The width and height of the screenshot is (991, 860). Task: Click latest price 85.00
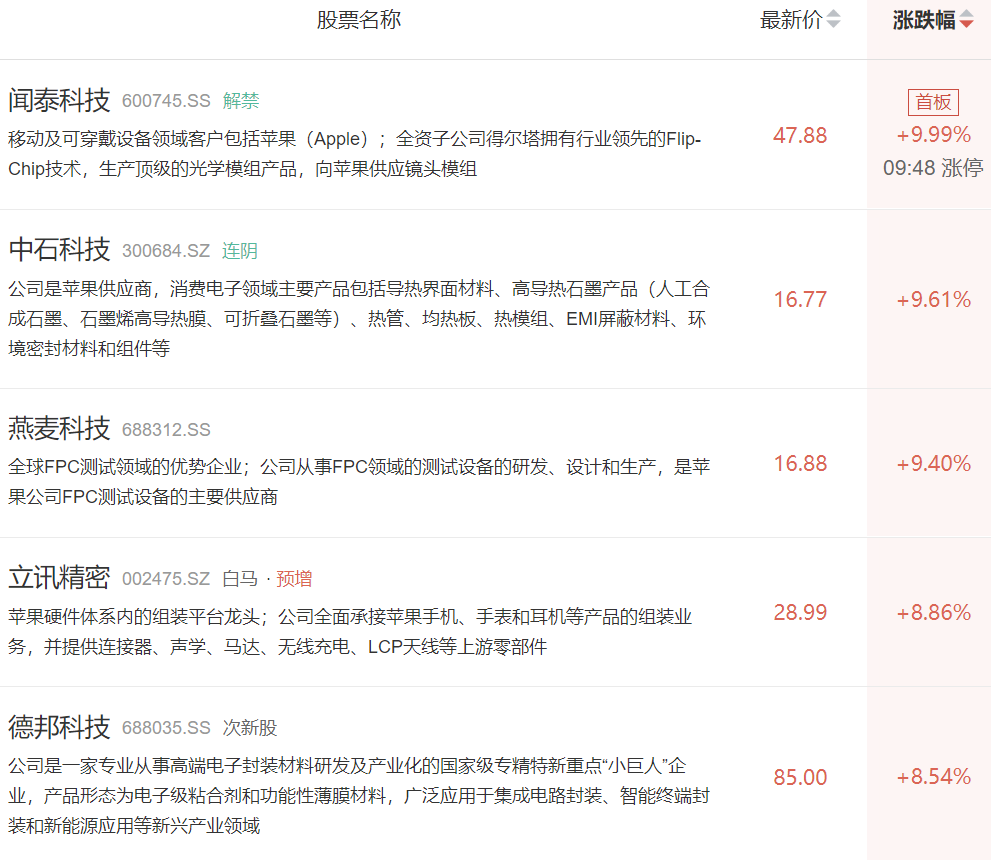[x=800, y=777]
